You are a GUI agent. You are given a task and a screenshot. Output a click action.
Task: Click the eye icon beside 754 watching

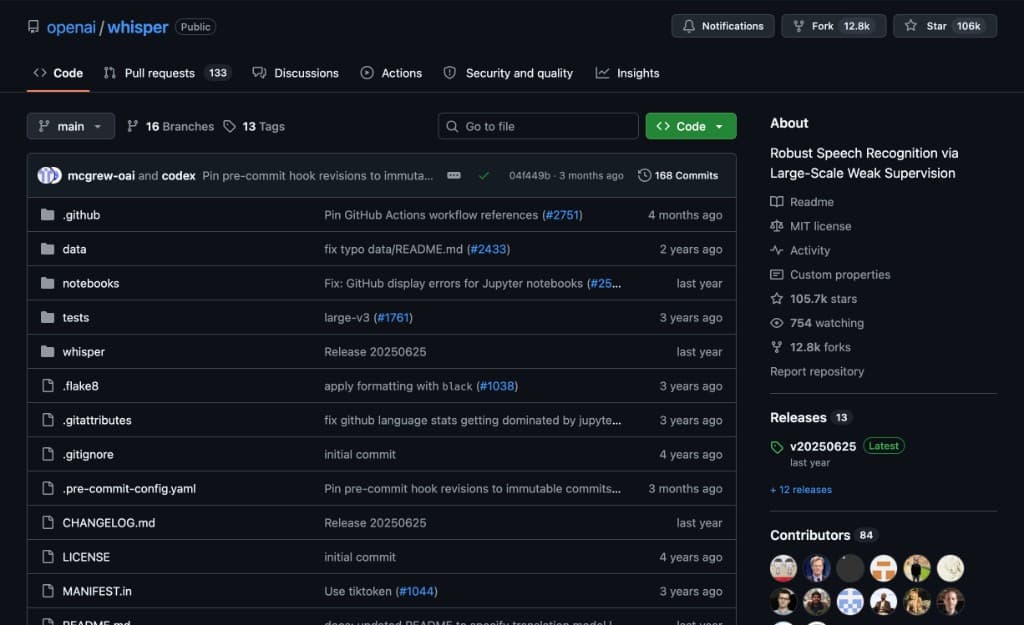pos(776,323)
